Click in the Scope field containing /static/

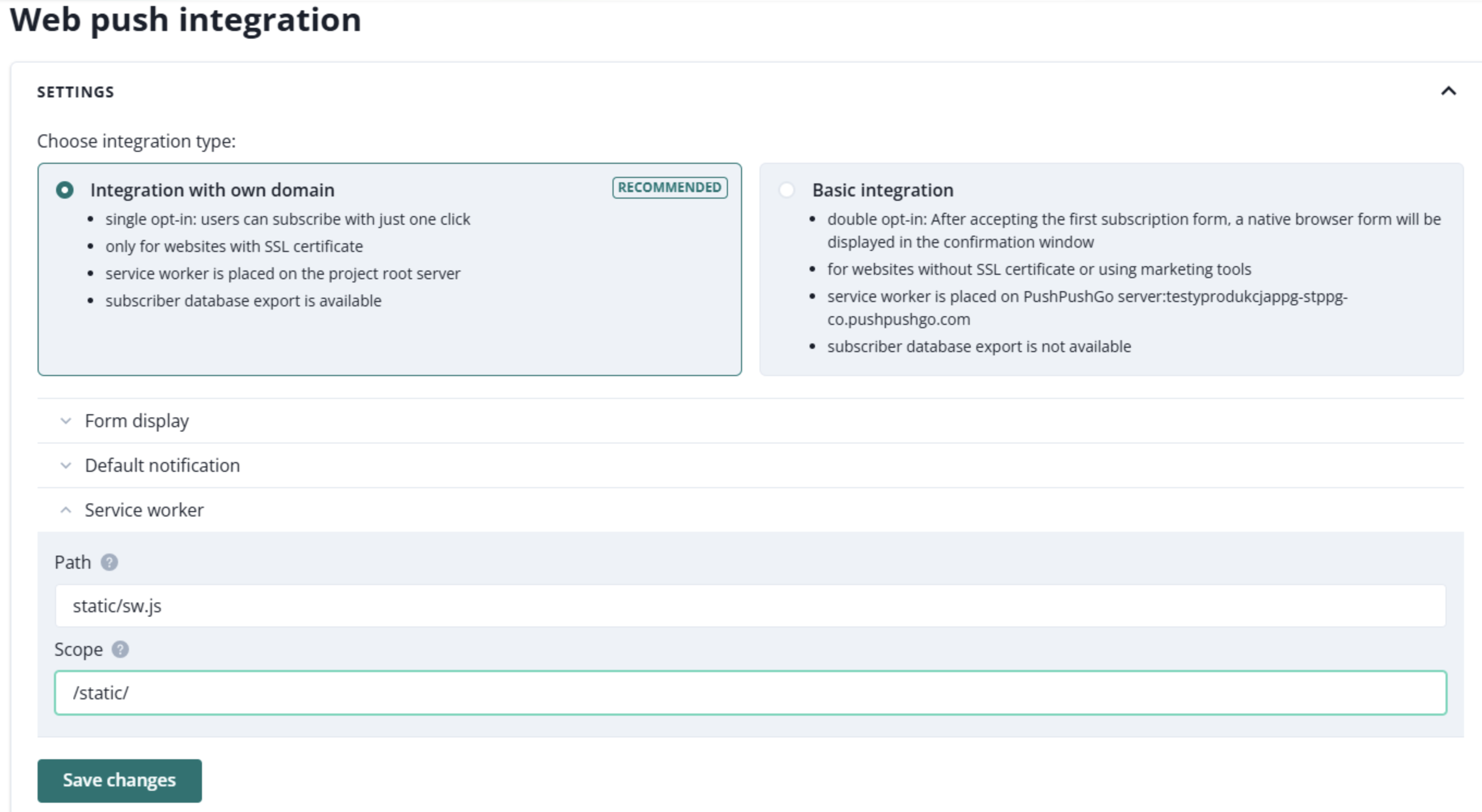pyautogui.click(x=750, y=693)
